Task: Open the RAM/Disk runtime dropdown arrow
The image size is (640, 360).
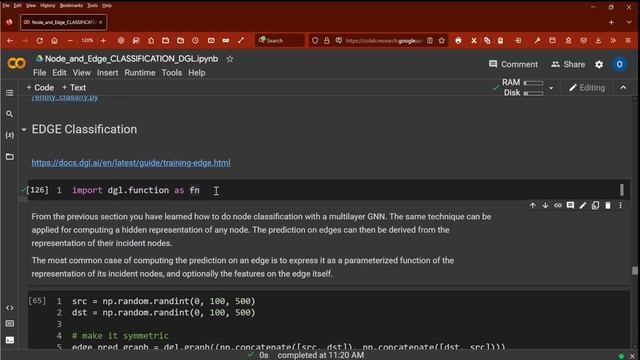Action: (x=551, y=88)
